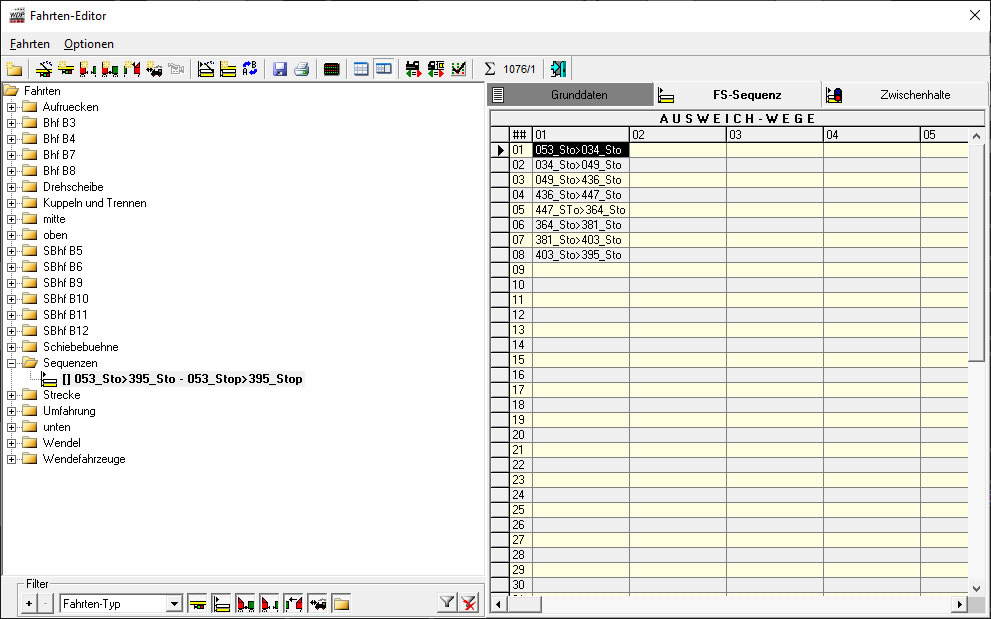Click the new folder icon in toolbar
991x619 pixels.
coord(14,69)
